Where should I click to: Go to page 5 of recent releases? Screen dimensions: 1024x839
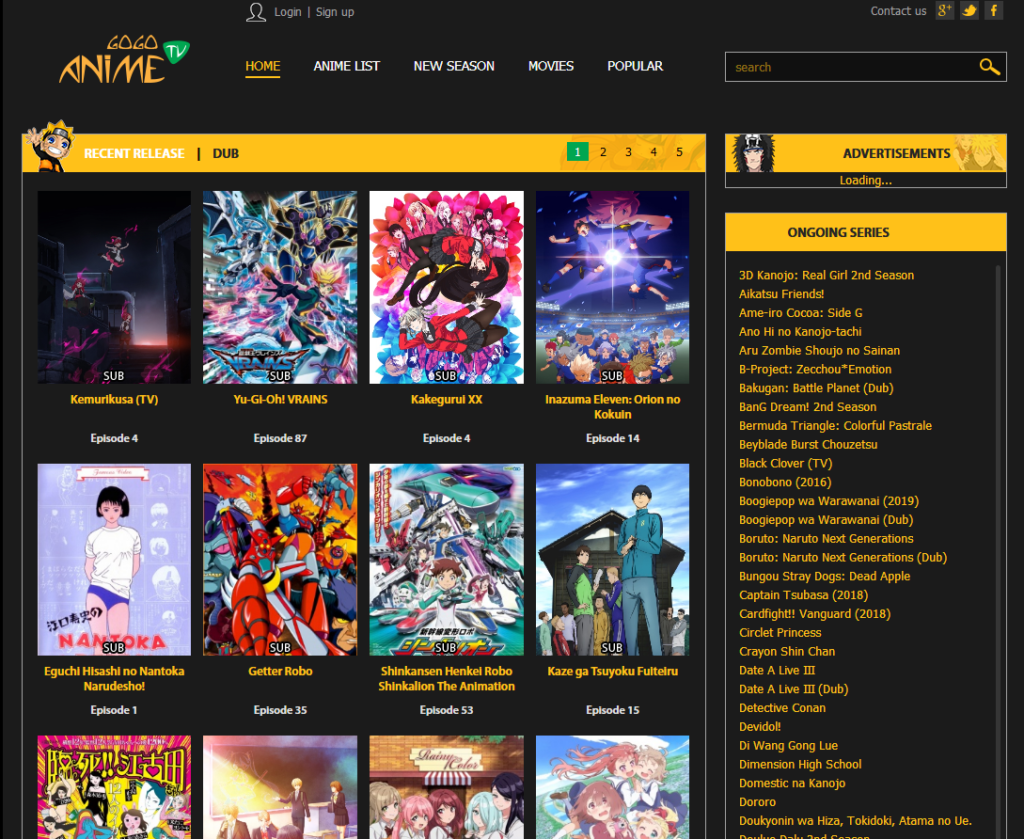[x=679, y=151]
